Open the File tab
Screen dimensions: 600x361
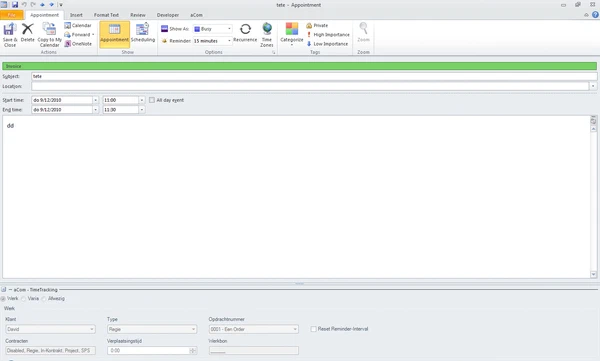[12, 15]
